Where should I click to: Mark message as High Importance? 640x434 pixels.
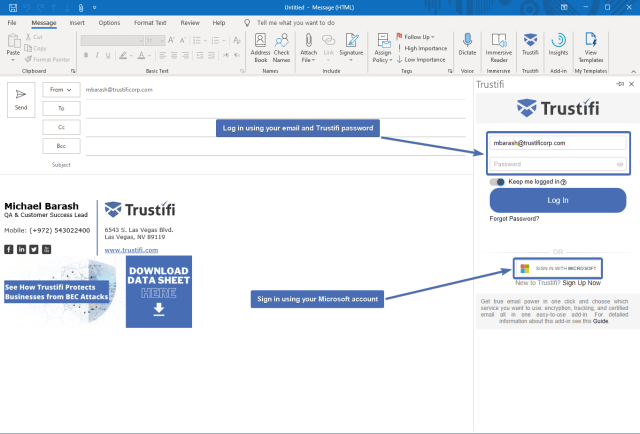pos(422,48)
